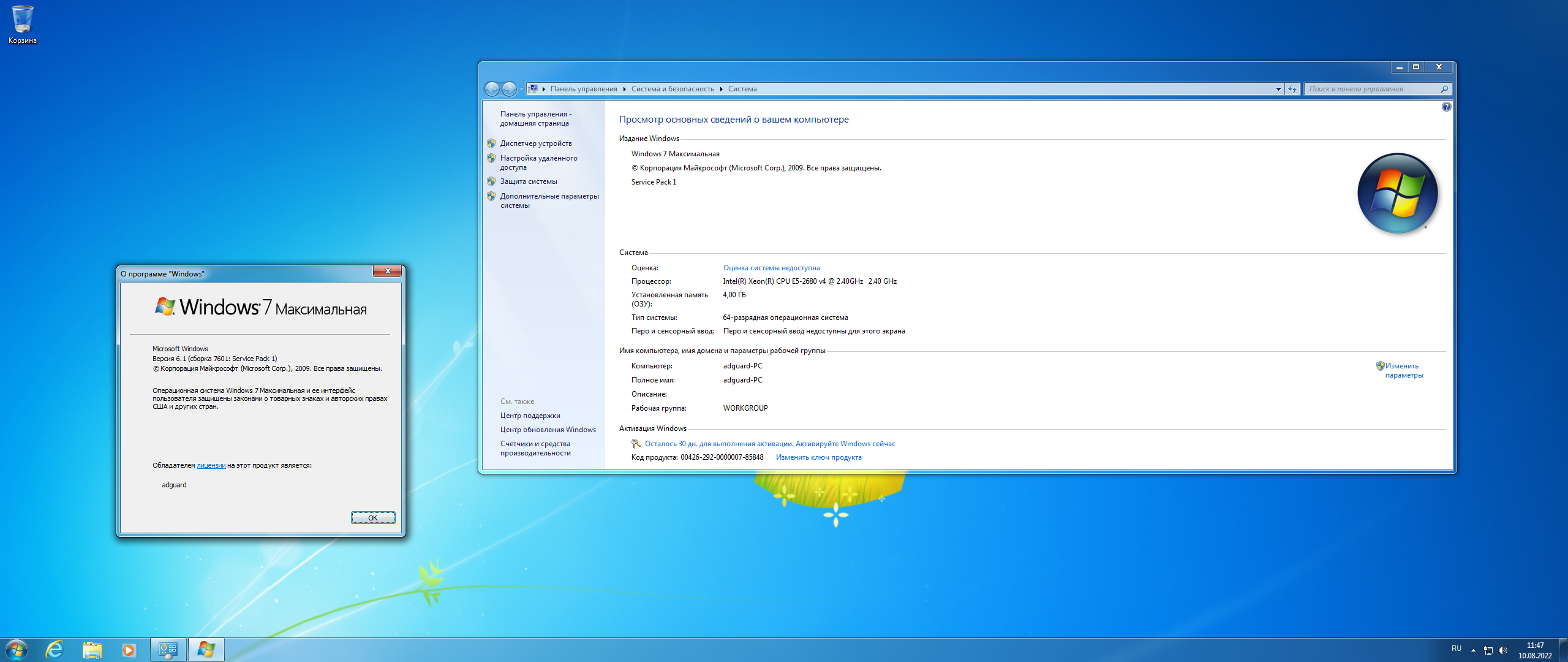Click the shield icon beside Дополнительные параметры системы
1568x662 pixels.
[x=491, y=196]
